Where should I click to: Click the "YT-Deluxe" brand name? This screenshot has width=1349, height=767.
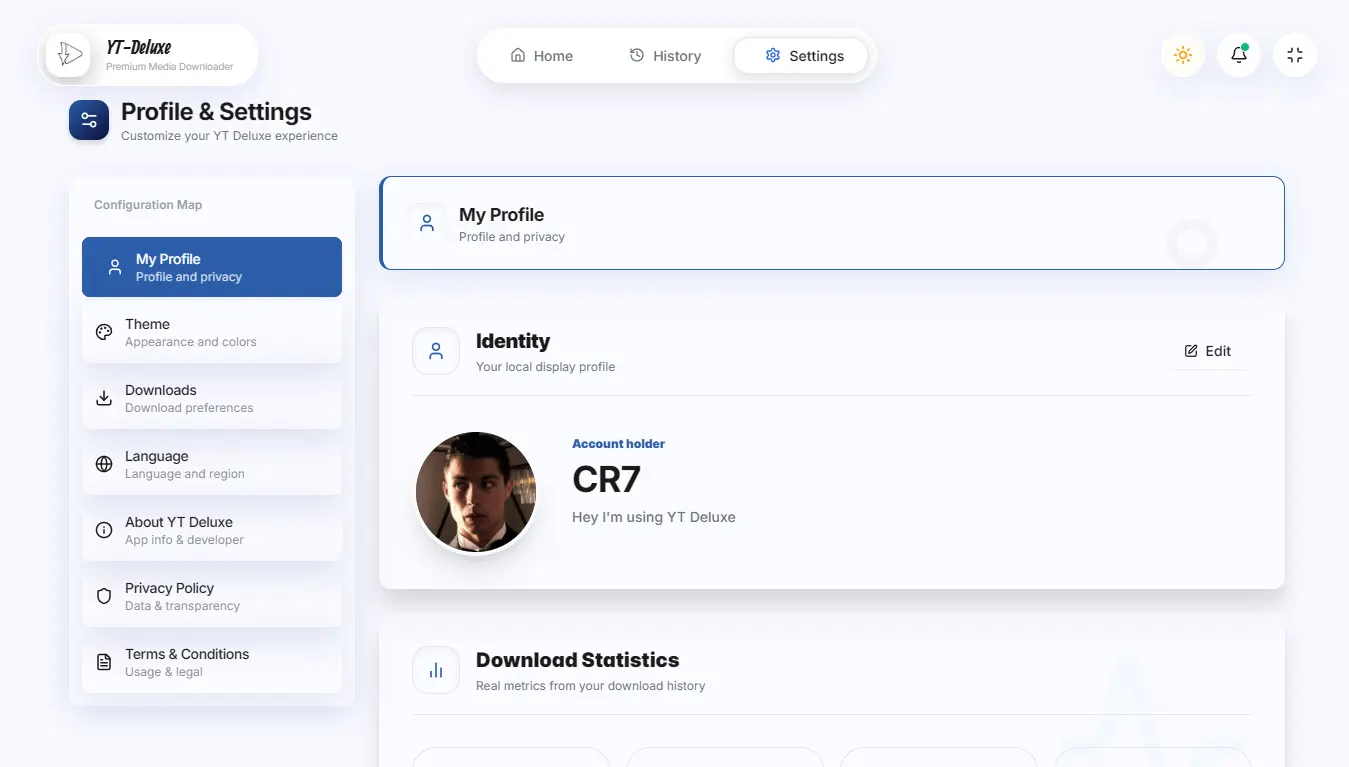pyautogui.click(x=139, y=48)
